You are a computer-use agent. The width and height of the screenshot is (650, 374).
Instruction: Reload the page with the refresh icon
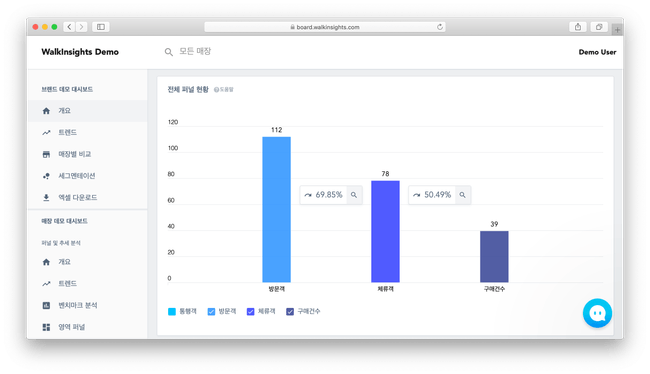(440, 27)
